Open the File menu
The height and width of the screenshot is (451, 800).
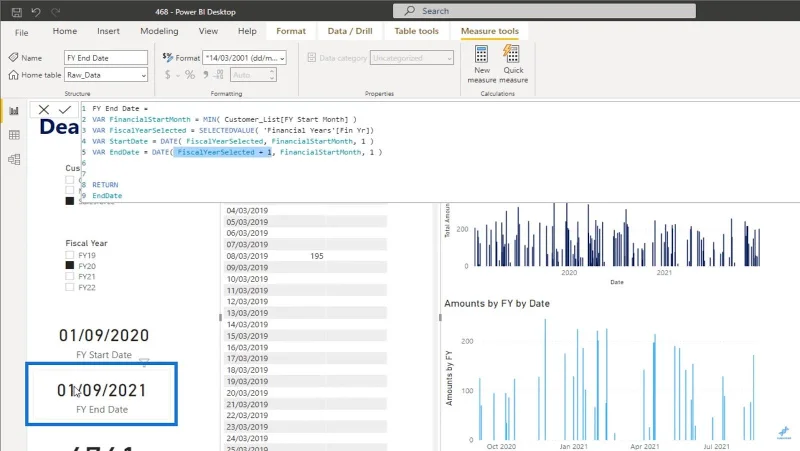(21, 33)
